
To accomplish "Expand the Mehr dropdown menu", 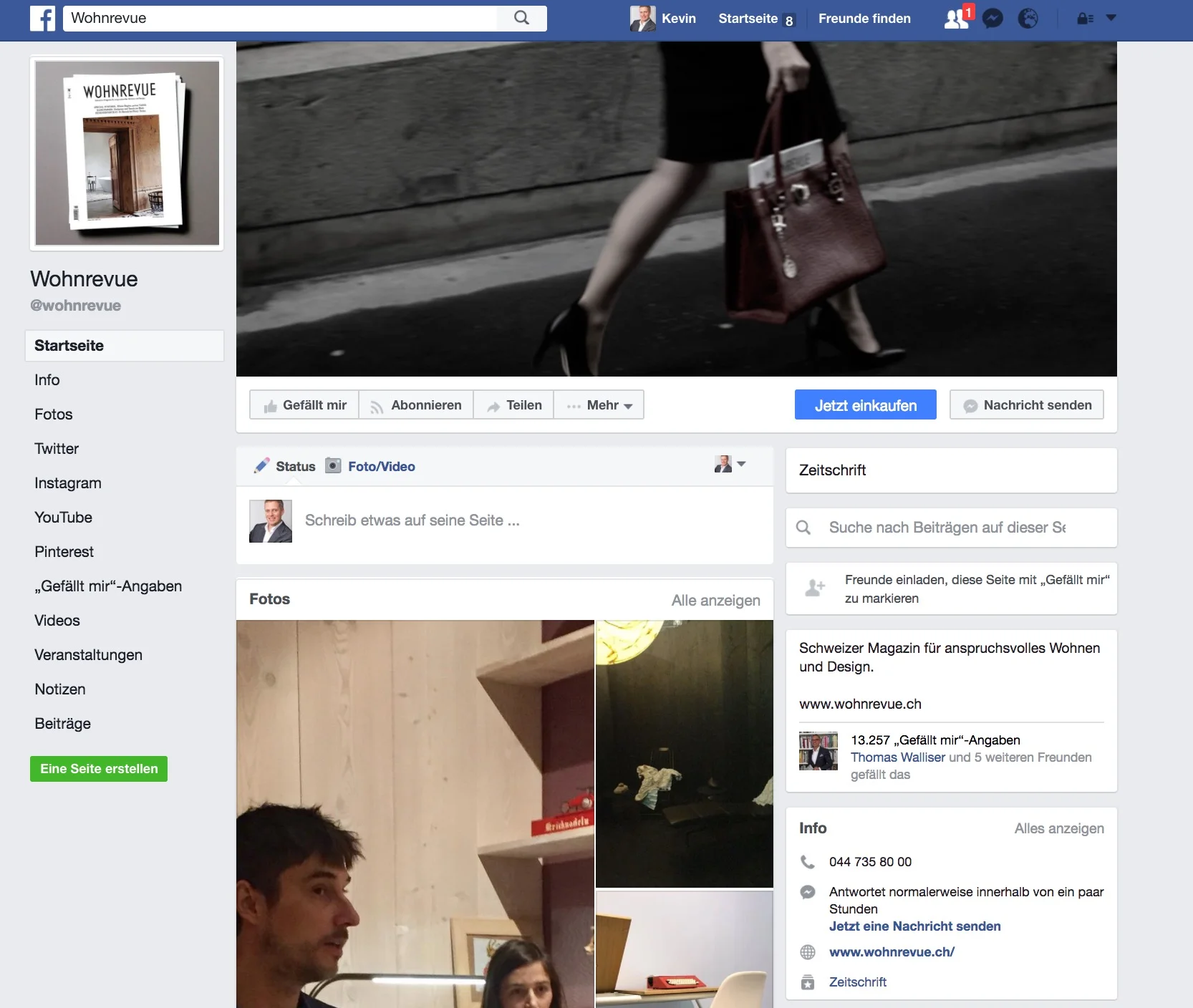I will click(x=599, y=405).
